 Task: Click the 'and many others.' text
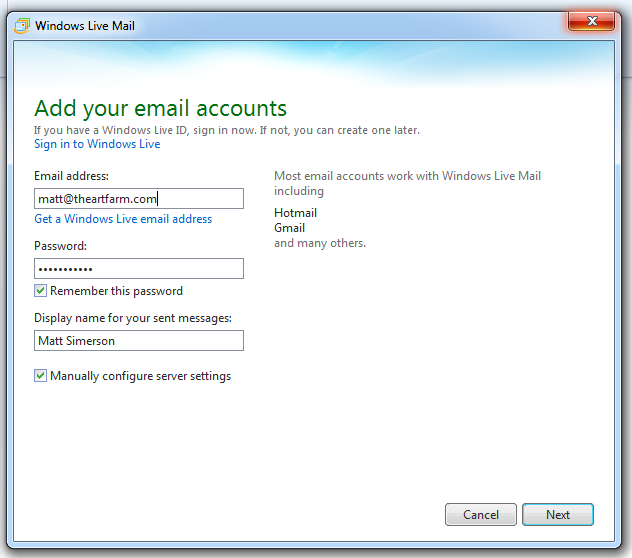point(320,243)
